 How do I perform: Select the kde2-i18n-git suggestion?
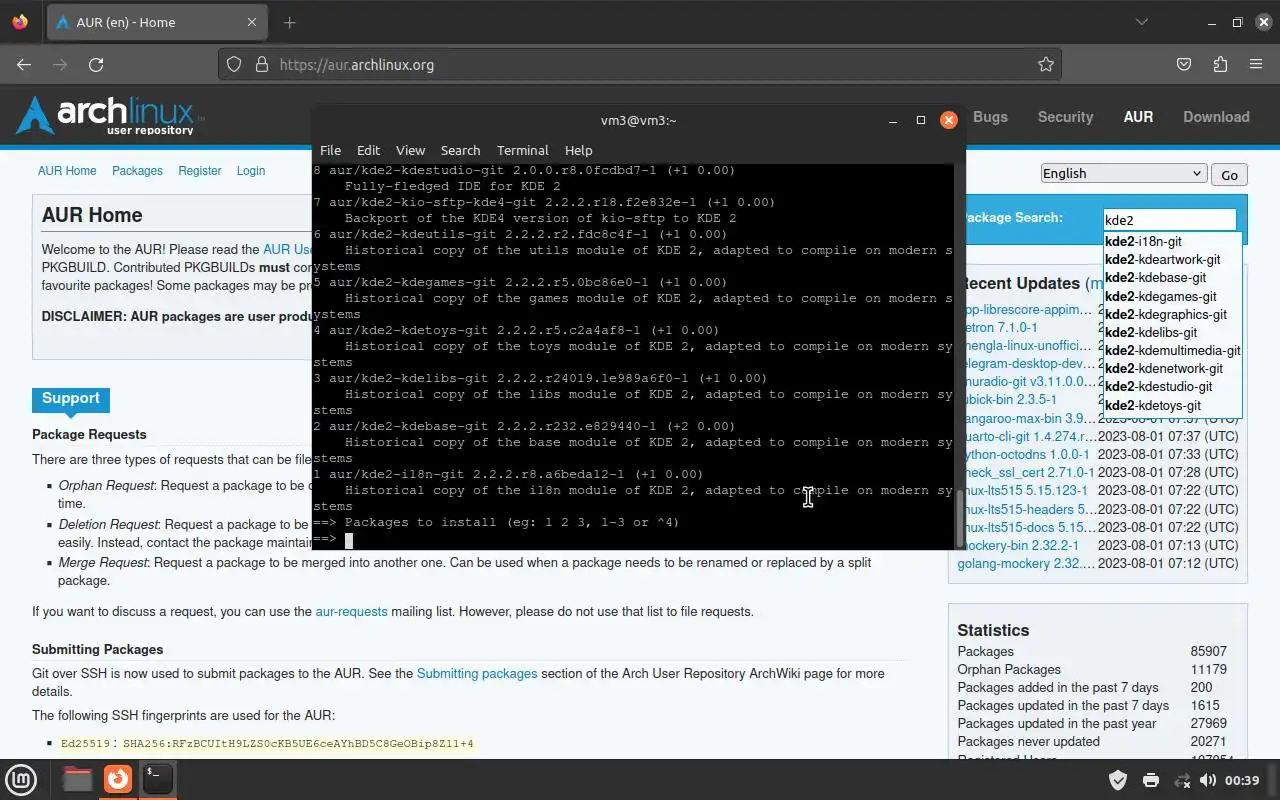tap(1172, 241)
